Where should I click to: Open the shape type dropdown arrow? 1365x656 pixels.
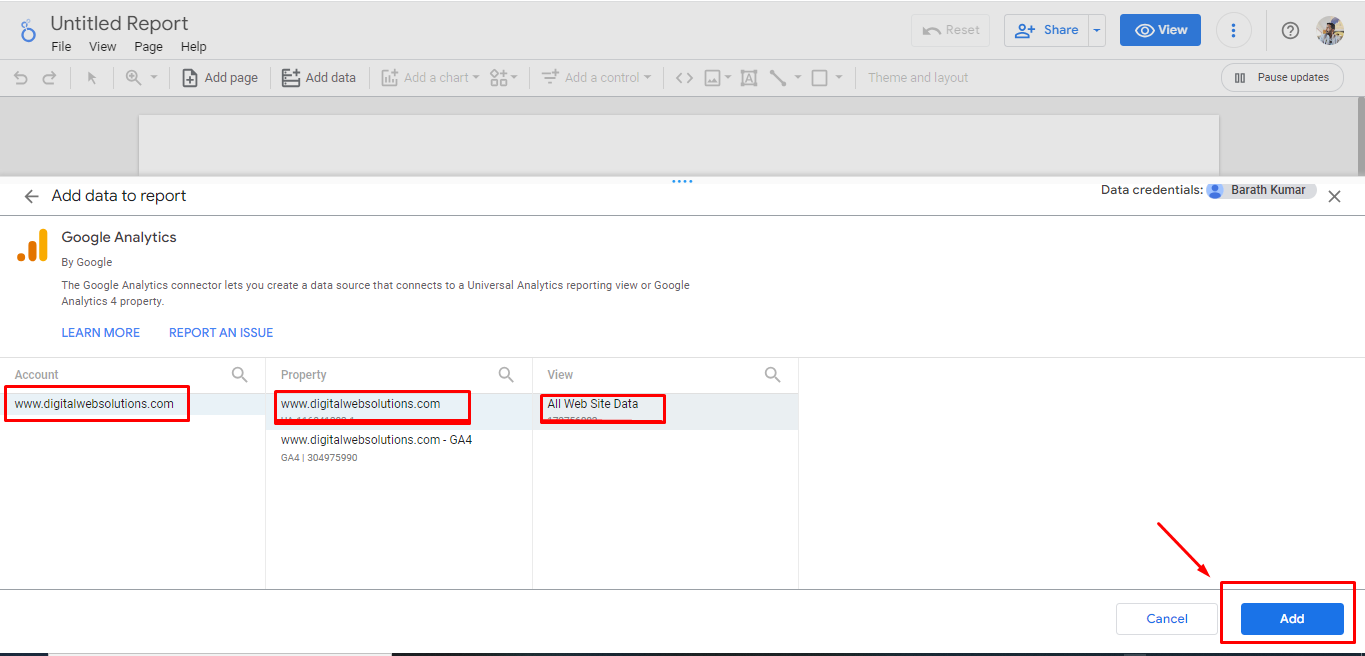coord(839,78)
